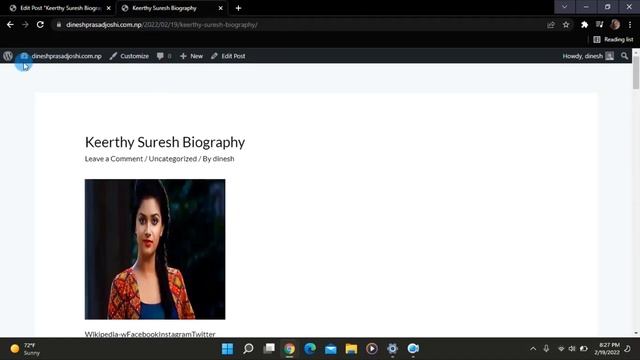Open the clock and date
The width and height of the screenshot is (640, 360).
tap(607, 349)
